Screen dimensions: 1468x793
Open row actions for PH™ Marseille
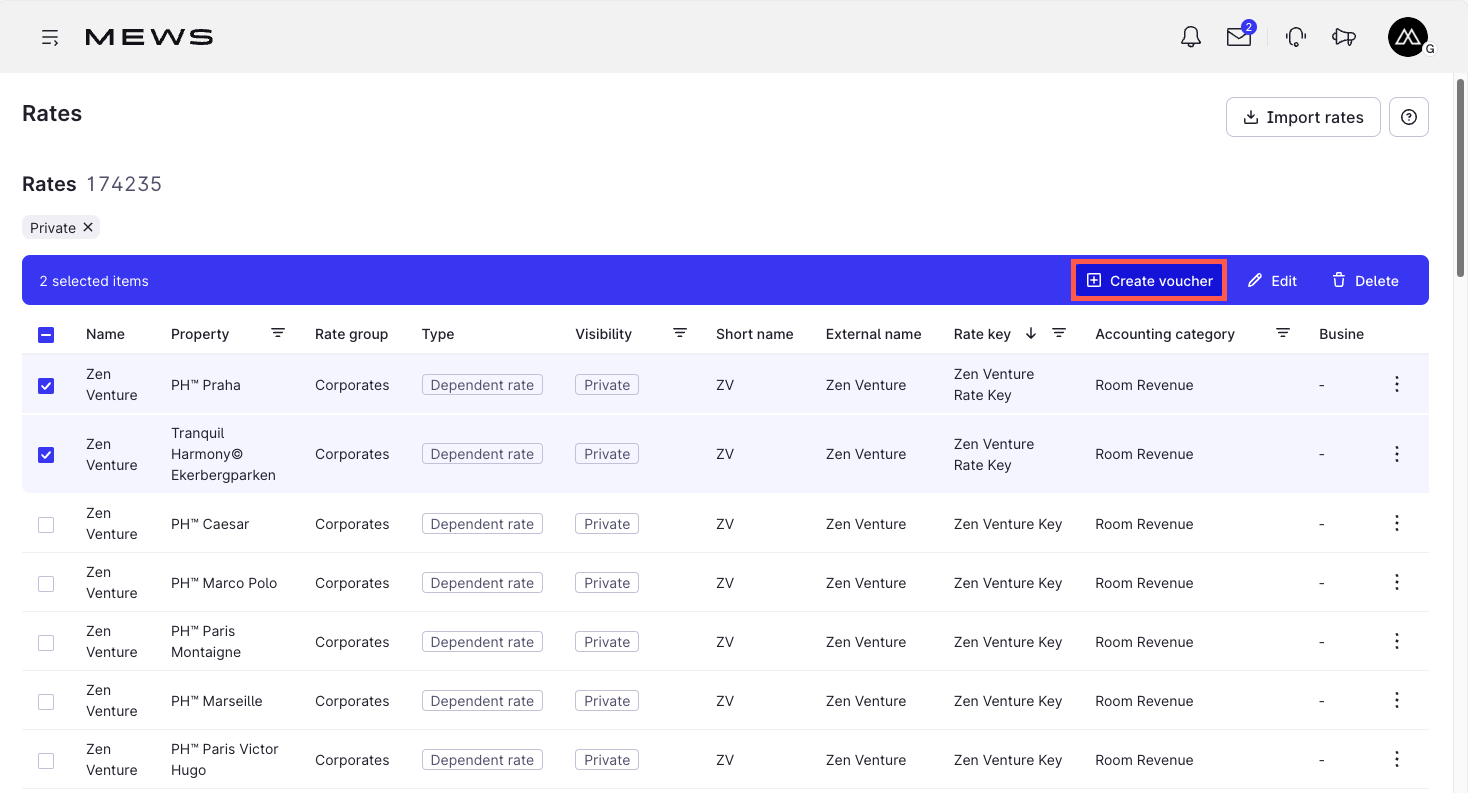[x=1398, y=700]
